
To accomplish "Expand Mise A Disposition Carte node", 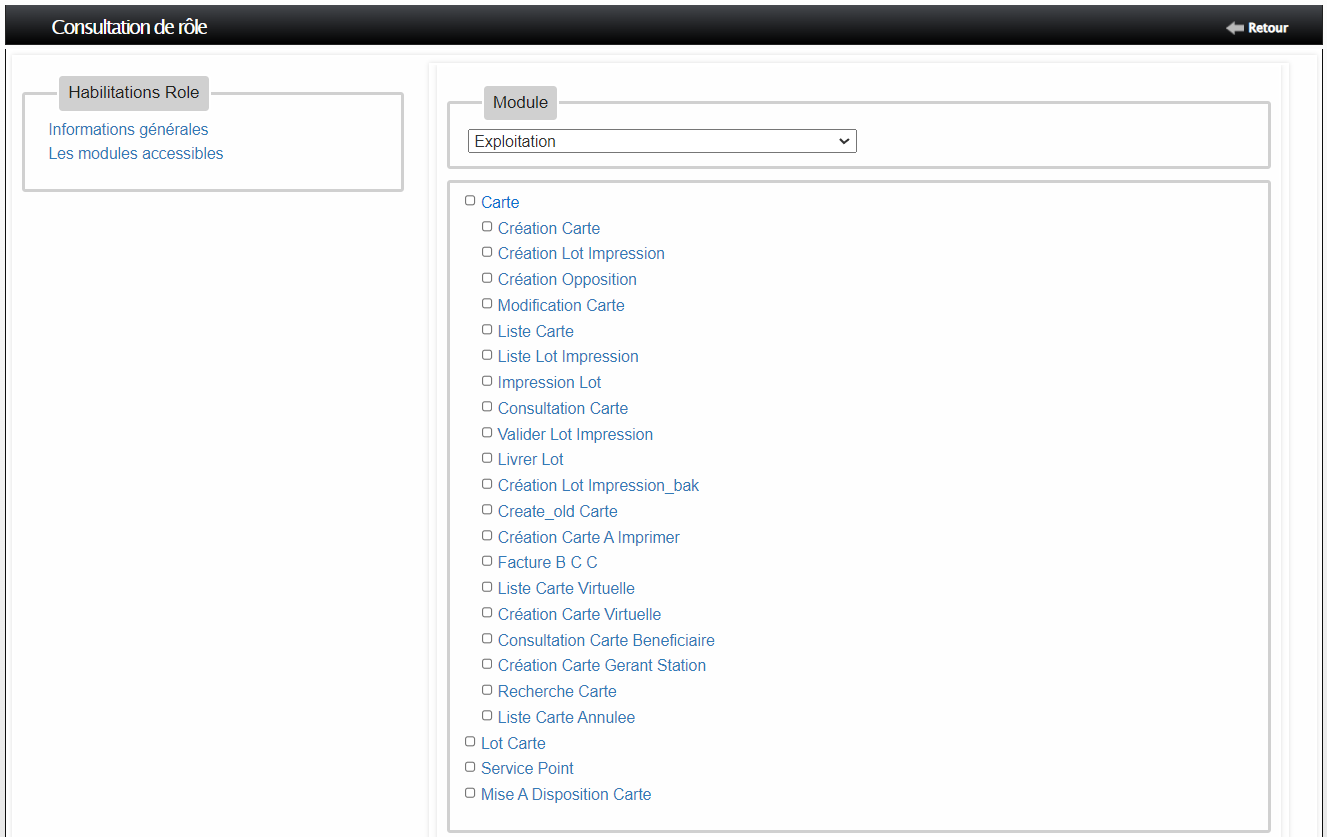I will (x=565, y=794).
